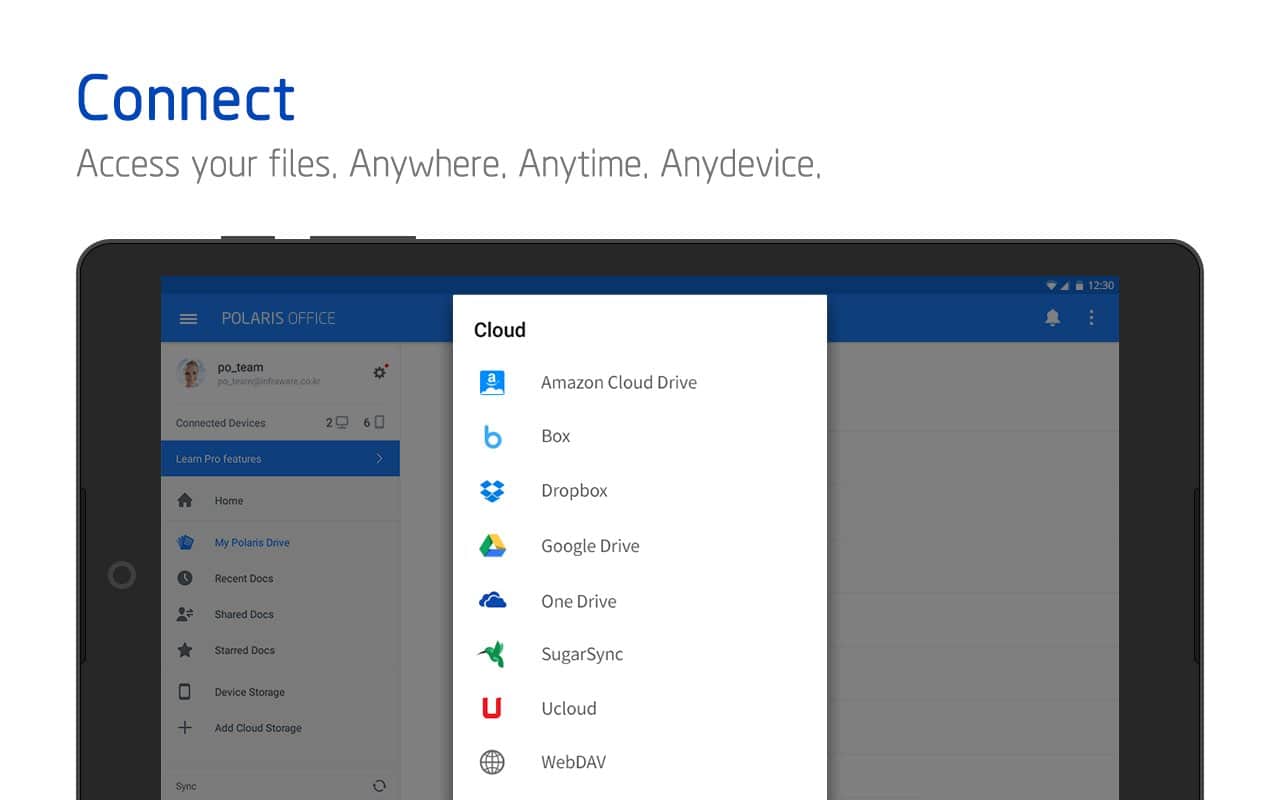Image resolution: width=1280 pixels, height=800 pixels.
Task: Choose One Drive cloud service
Action: [578, 602]
